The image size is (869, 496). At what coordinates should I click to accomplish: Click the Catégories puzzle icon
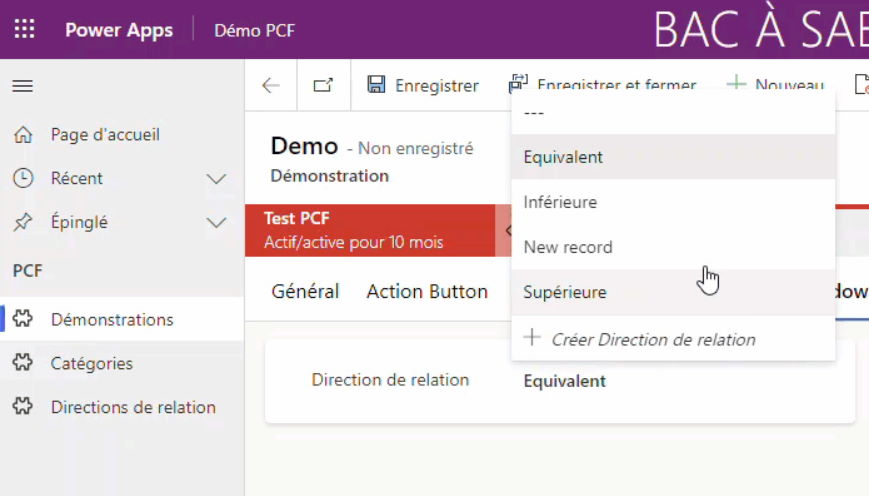[23, 362]
